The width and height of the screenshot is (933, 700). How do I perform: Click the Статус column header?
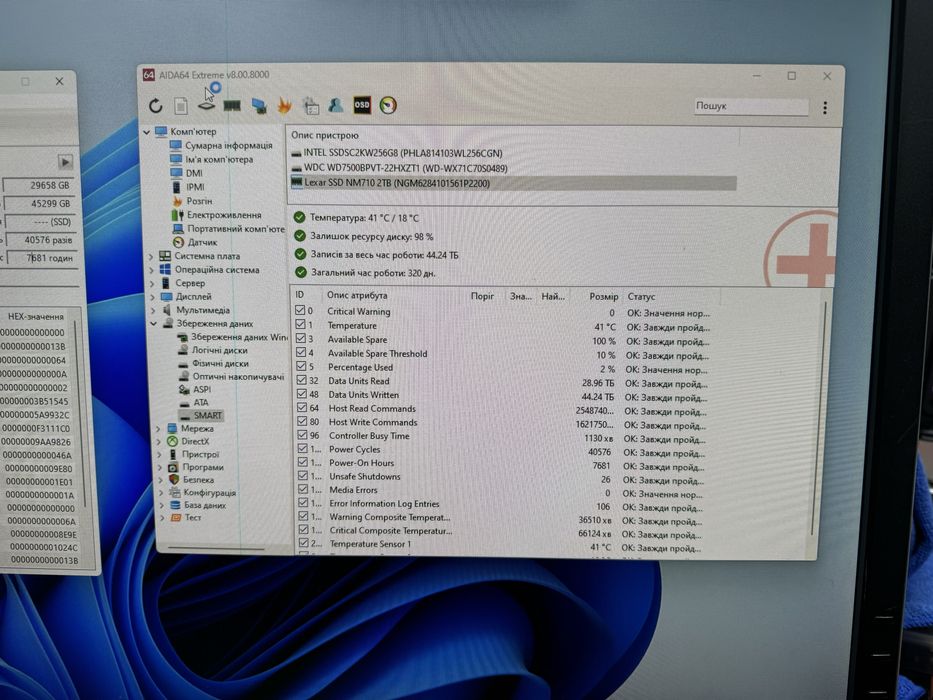pos(641,296)
